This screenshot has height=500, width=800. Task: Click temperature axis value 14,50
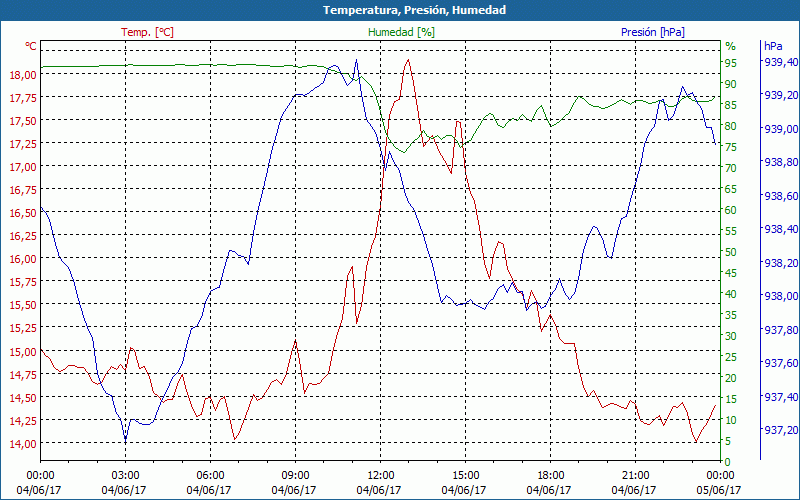pyautogui.click(x=23, y=397)
